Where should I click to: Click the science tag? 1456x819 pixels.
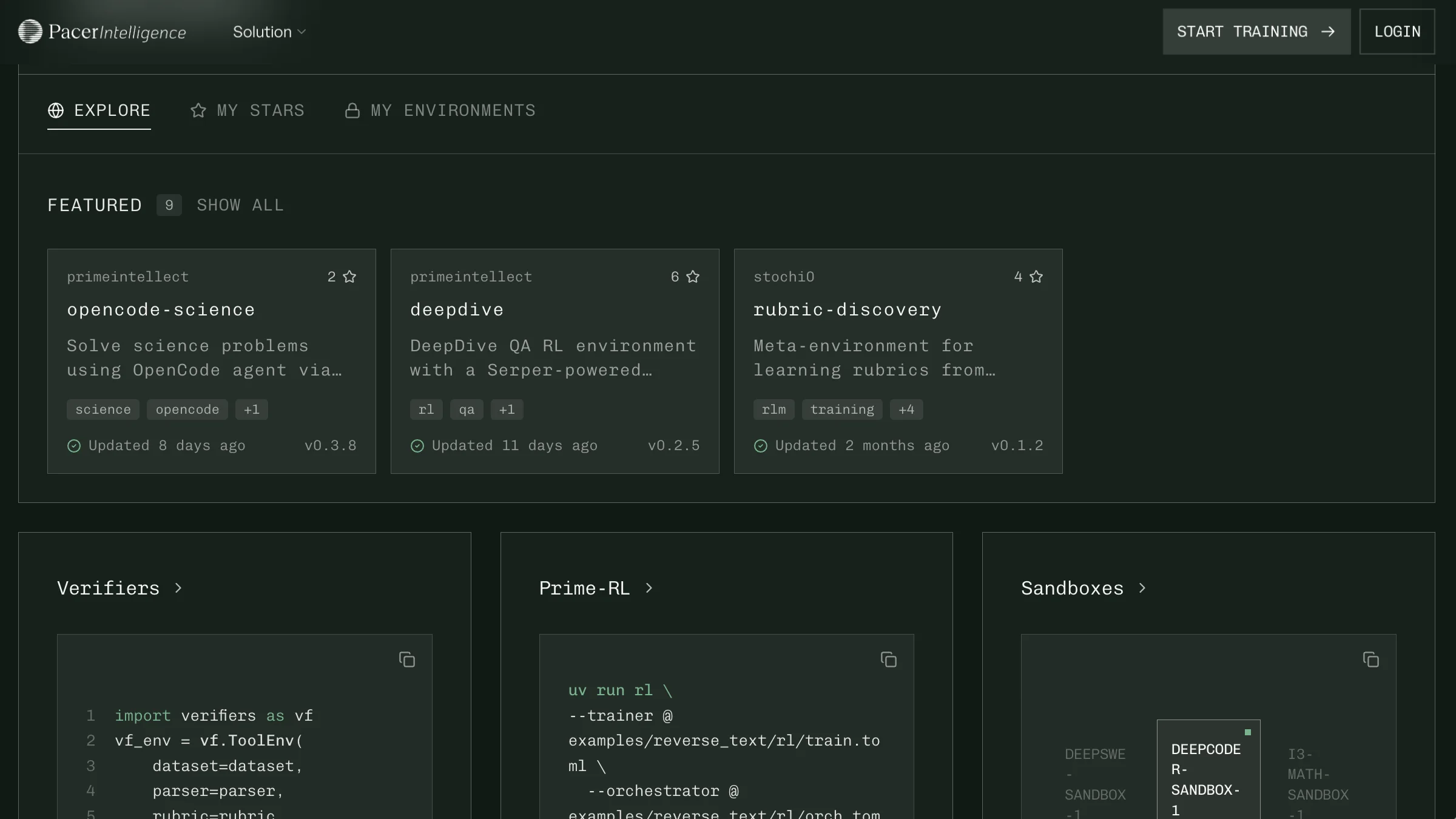(103, 409)
